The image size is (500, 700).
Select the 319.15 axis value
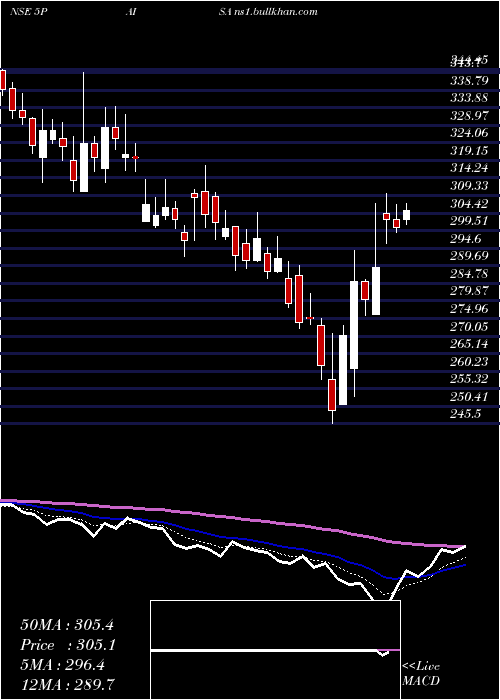pos(469,151)
